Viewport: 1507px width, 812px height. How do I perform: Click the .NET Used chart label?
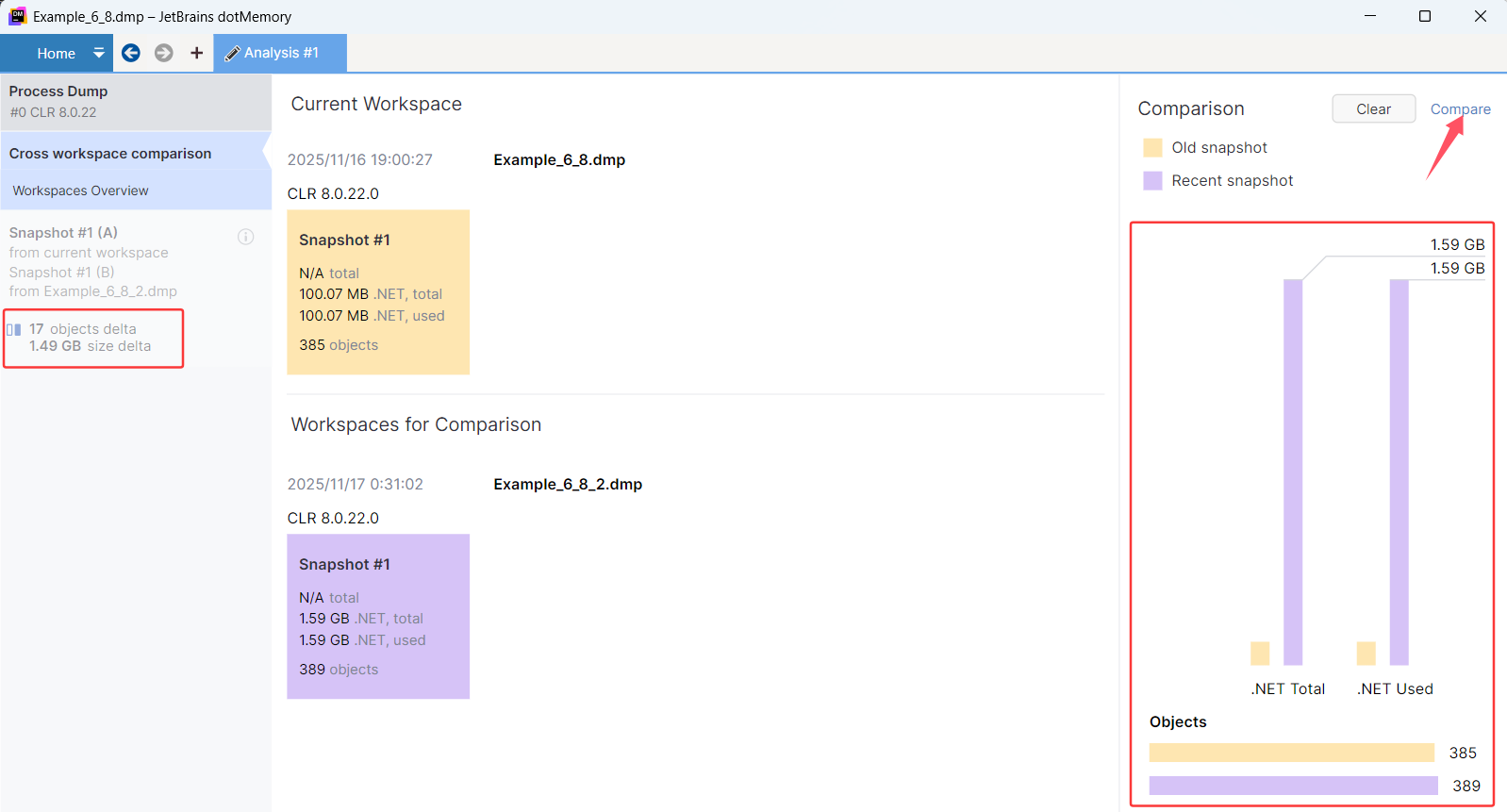pos(1395,688)
